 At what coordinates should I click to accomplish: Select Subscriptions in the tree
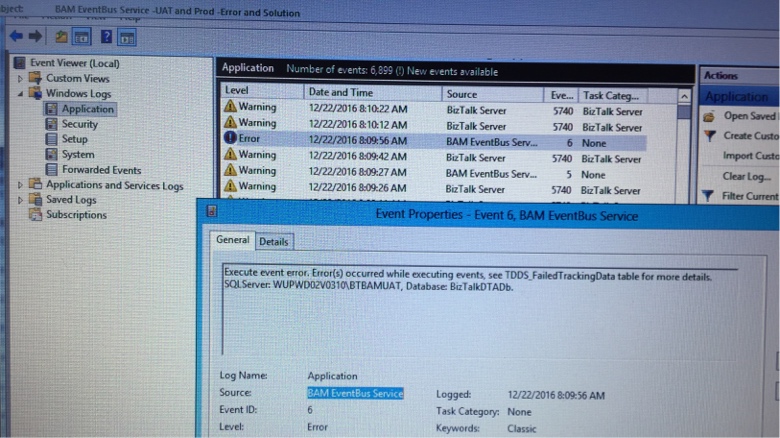tap(76, 215)
